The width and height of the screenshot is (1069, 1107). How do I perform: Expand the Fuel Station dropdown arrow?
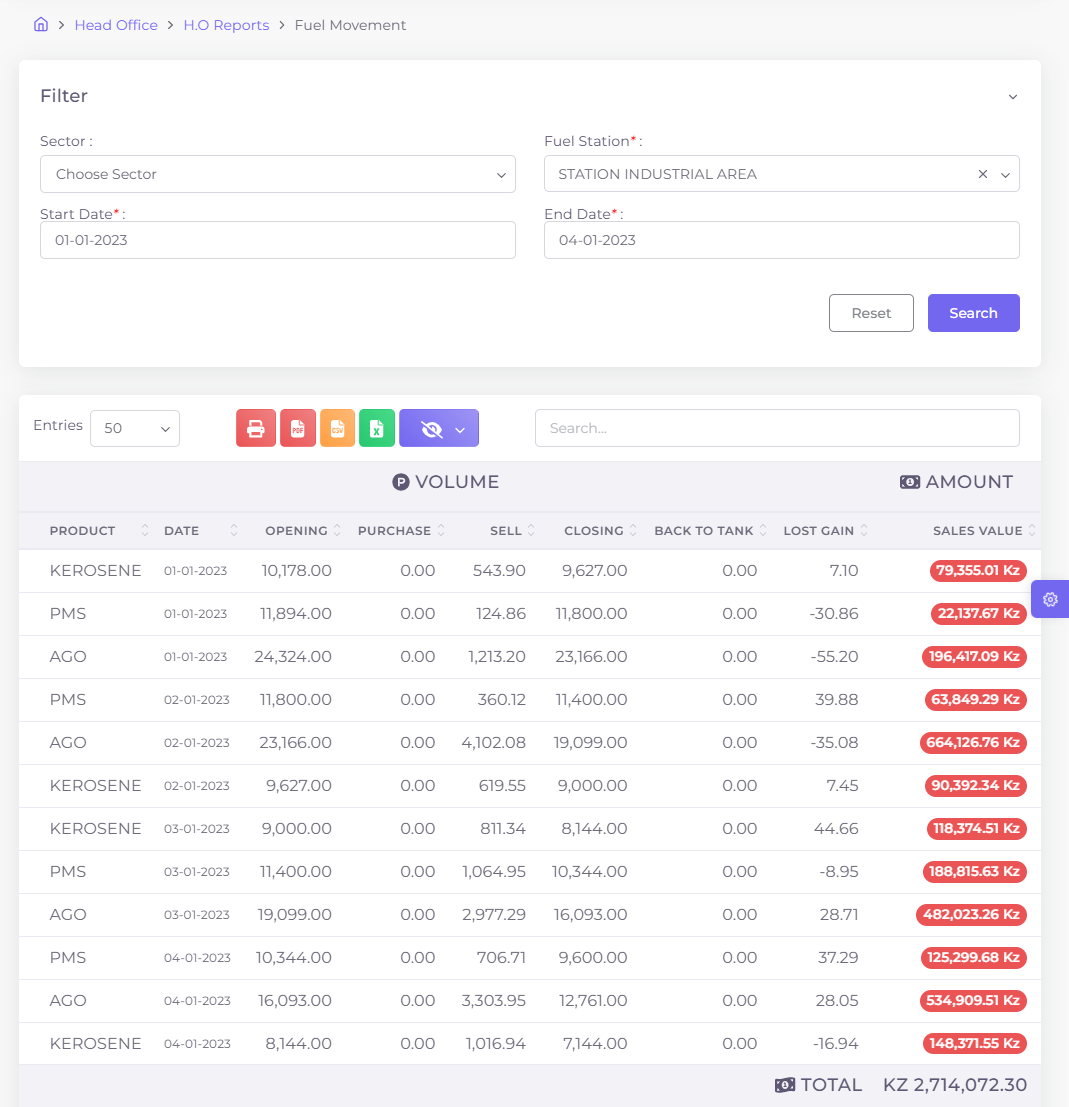(x=1005, y=174)
